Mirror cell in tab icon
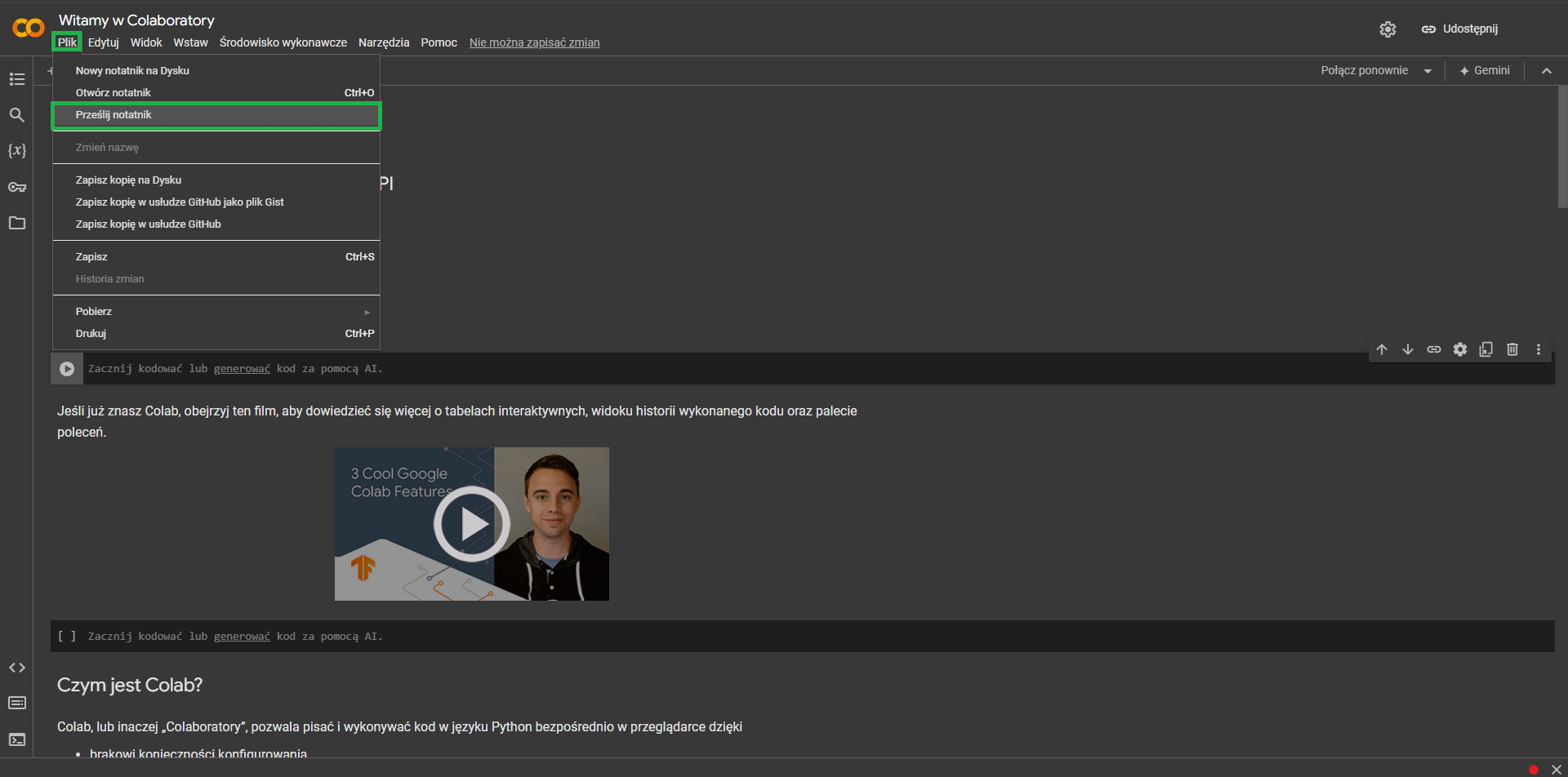 [1486, 349]
